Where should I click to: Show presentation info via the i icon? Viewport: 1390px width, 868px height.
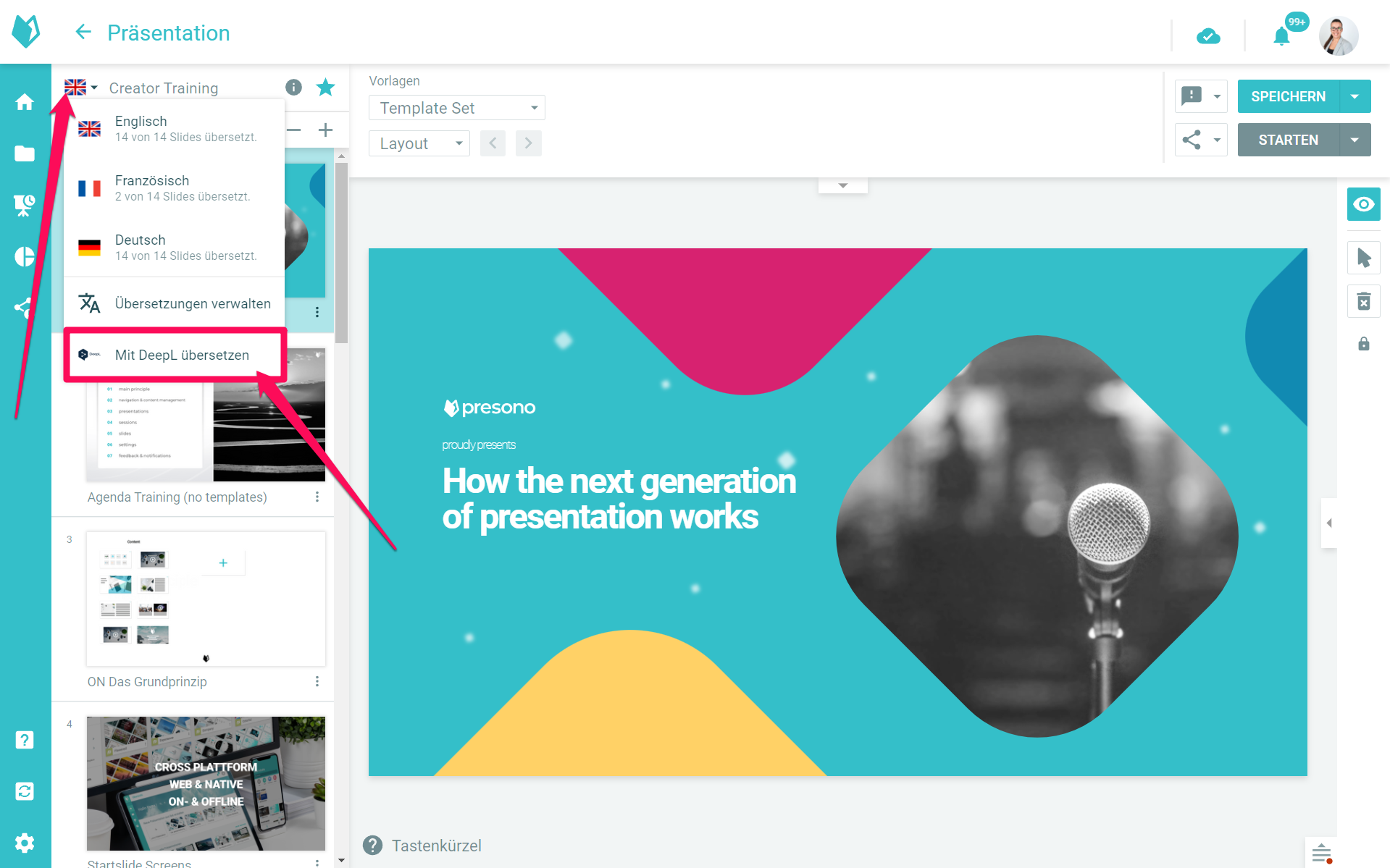(293, 88)
